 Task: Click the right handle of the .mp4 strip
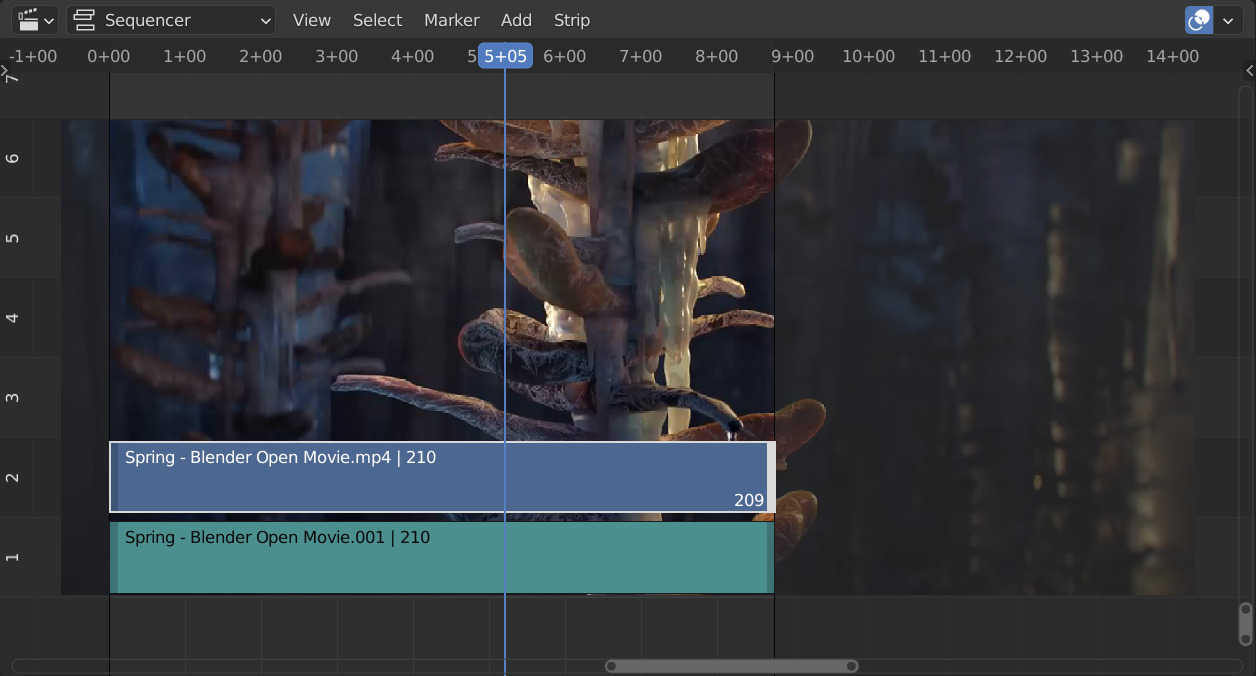pyautogui.click(x=771, y=477)
